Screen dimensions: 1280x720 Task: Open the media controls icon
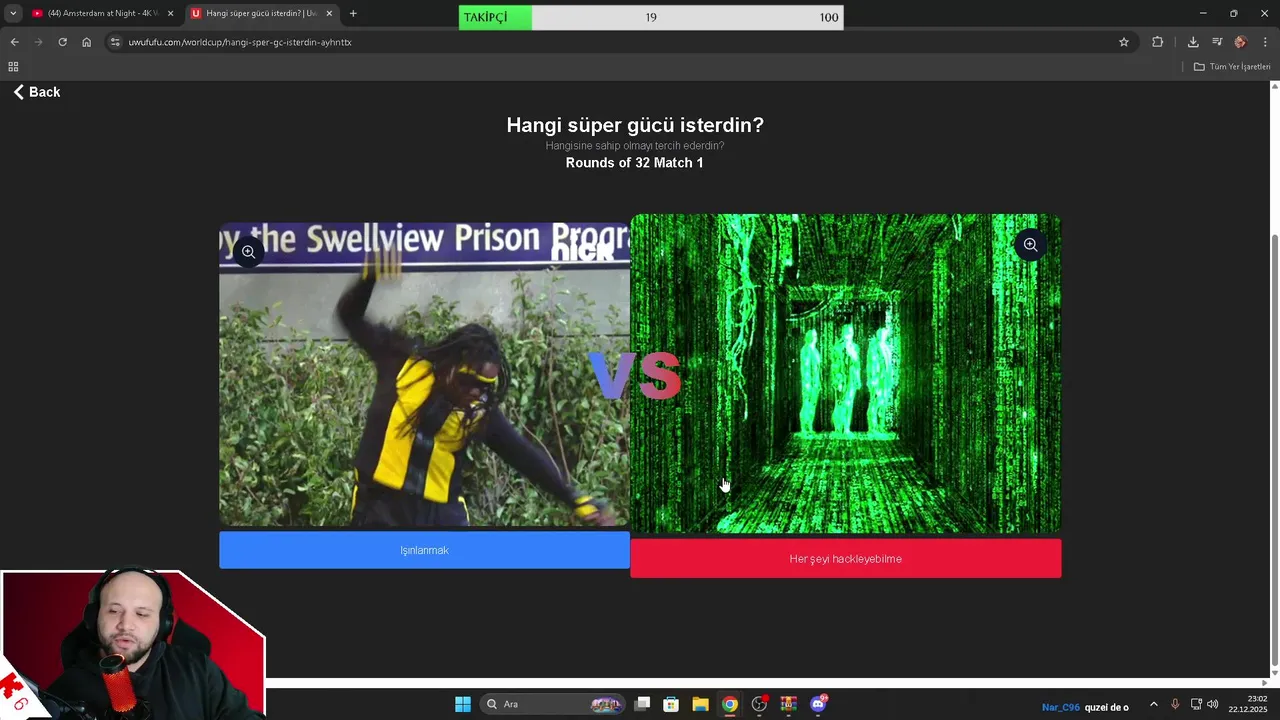[1217, 42]
